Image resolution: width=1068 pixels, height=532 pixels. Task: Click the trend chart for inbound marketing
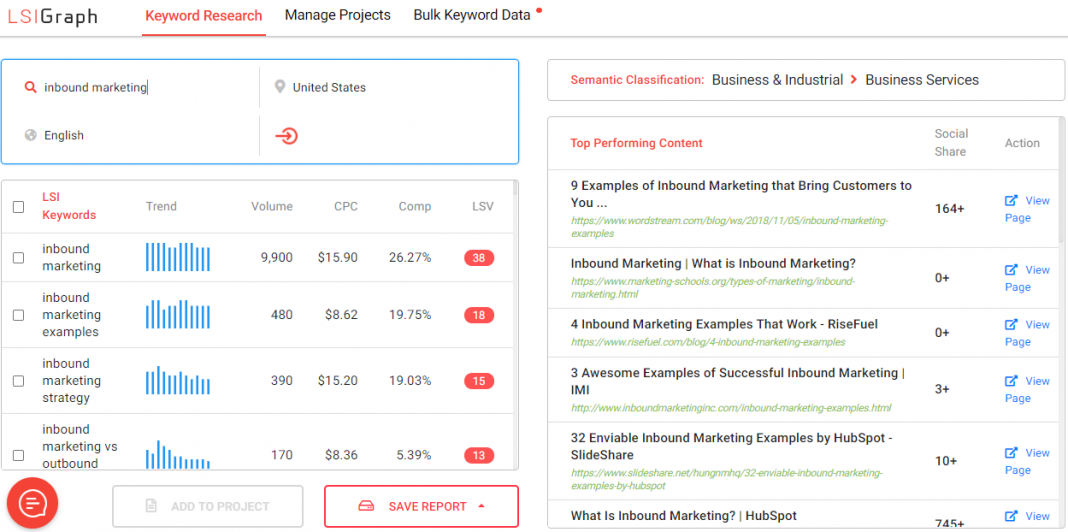178,257
